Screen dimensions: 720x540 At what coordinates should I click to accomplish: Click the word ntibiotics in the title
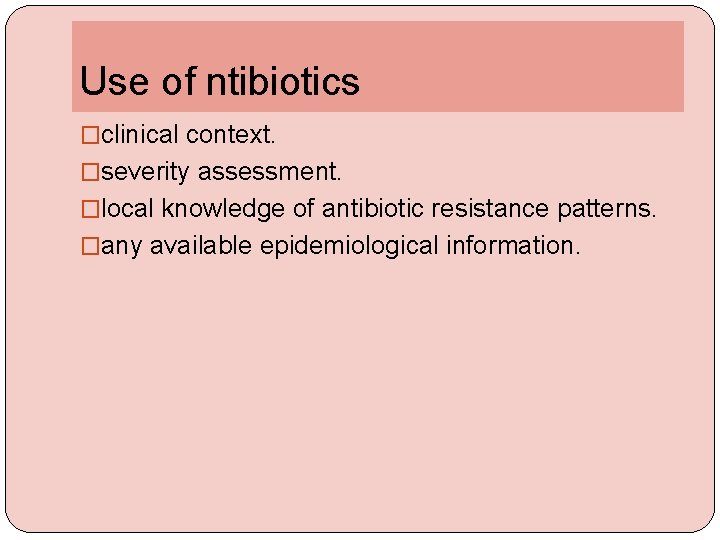pos(283,82)
